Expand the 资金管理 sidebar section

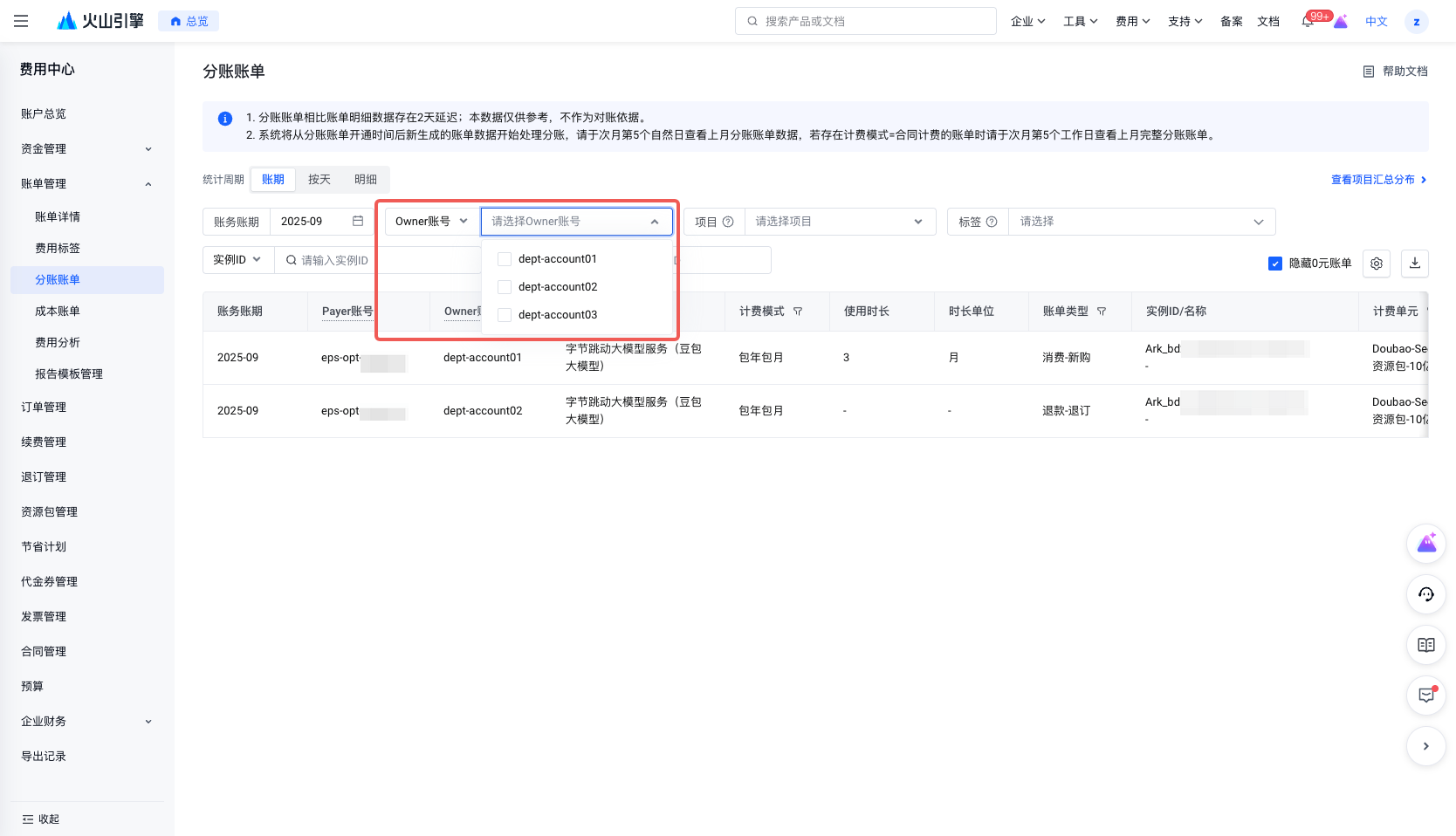[x=86, y=149]
